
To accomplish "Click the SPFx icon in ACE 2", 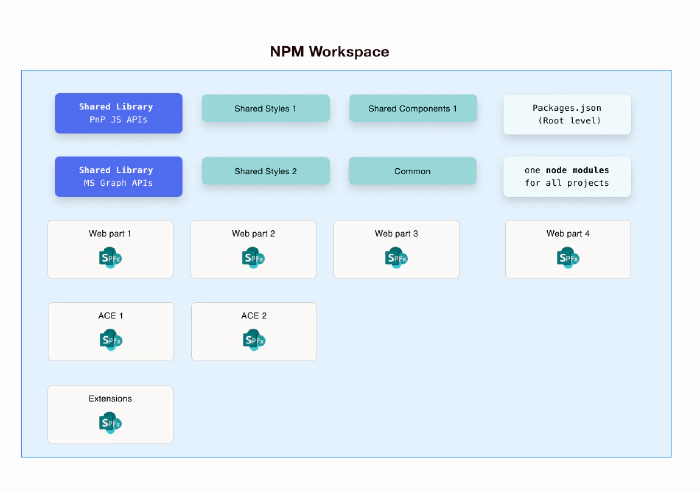I will [253, 339].
